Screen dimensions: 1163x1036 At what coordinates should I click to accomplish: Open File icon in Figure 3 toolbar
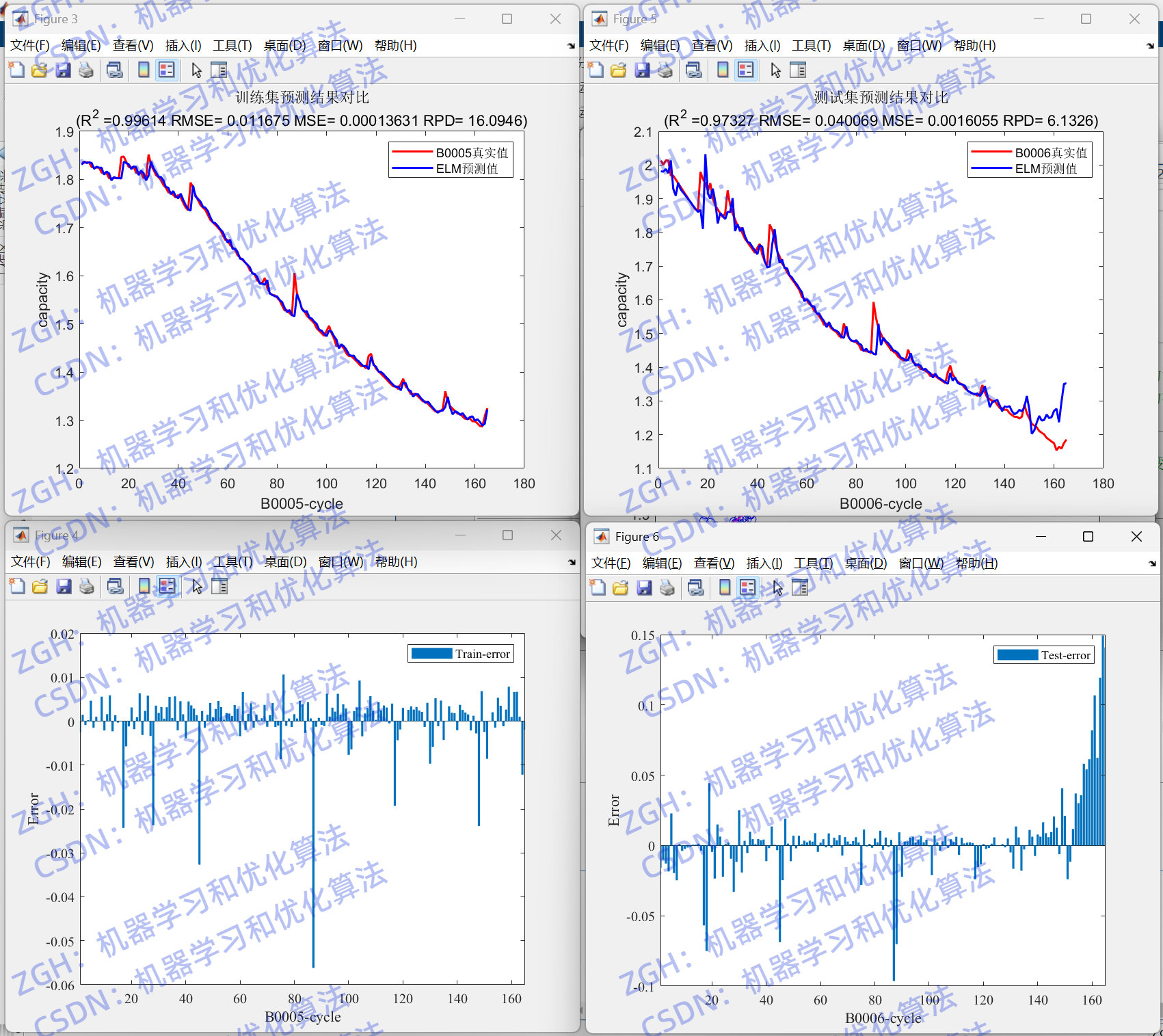[x=40, y=70]
